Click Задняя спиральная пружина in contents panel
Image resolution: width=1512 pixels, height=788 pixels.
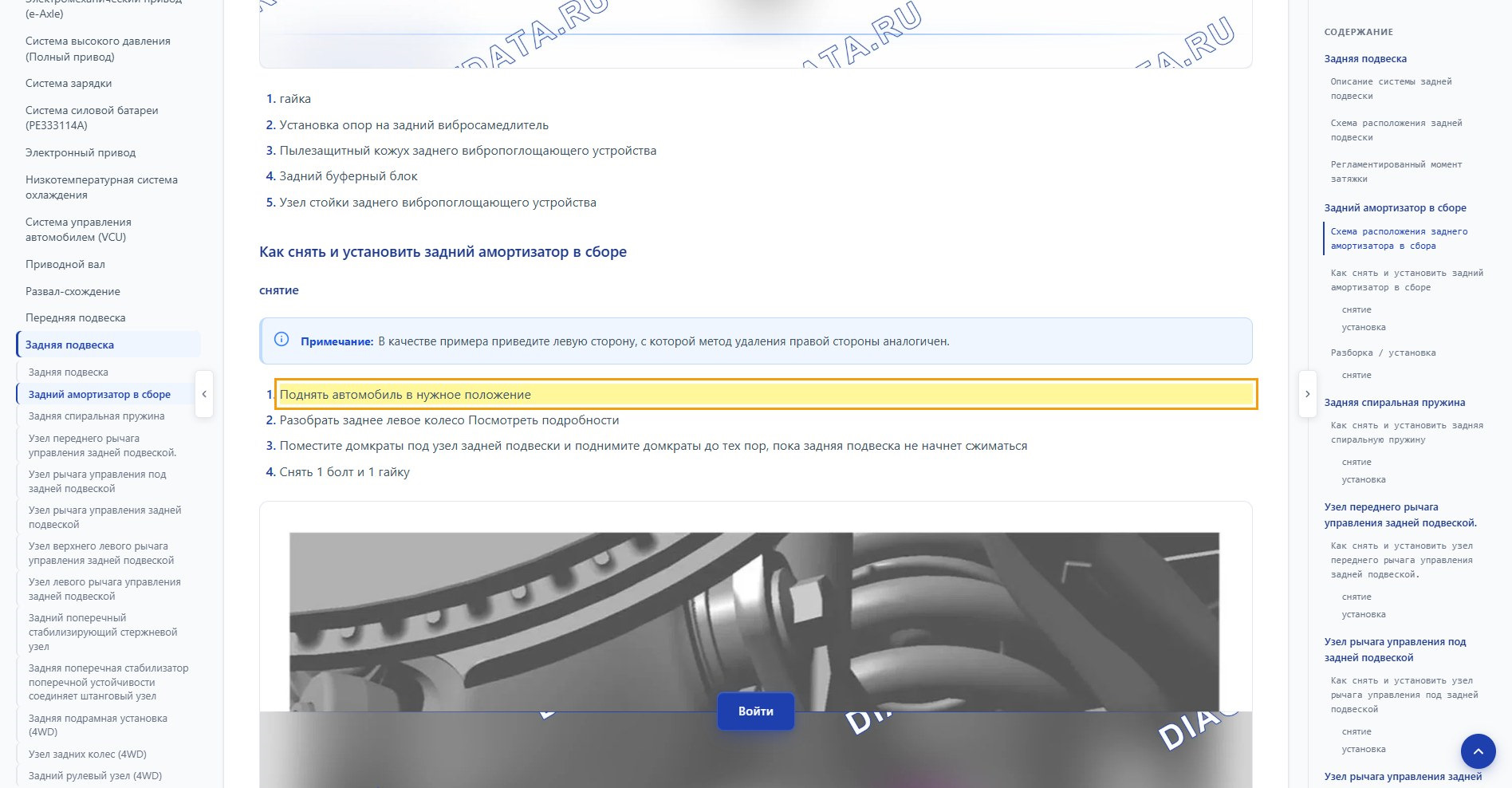[x=1394, y=402]
